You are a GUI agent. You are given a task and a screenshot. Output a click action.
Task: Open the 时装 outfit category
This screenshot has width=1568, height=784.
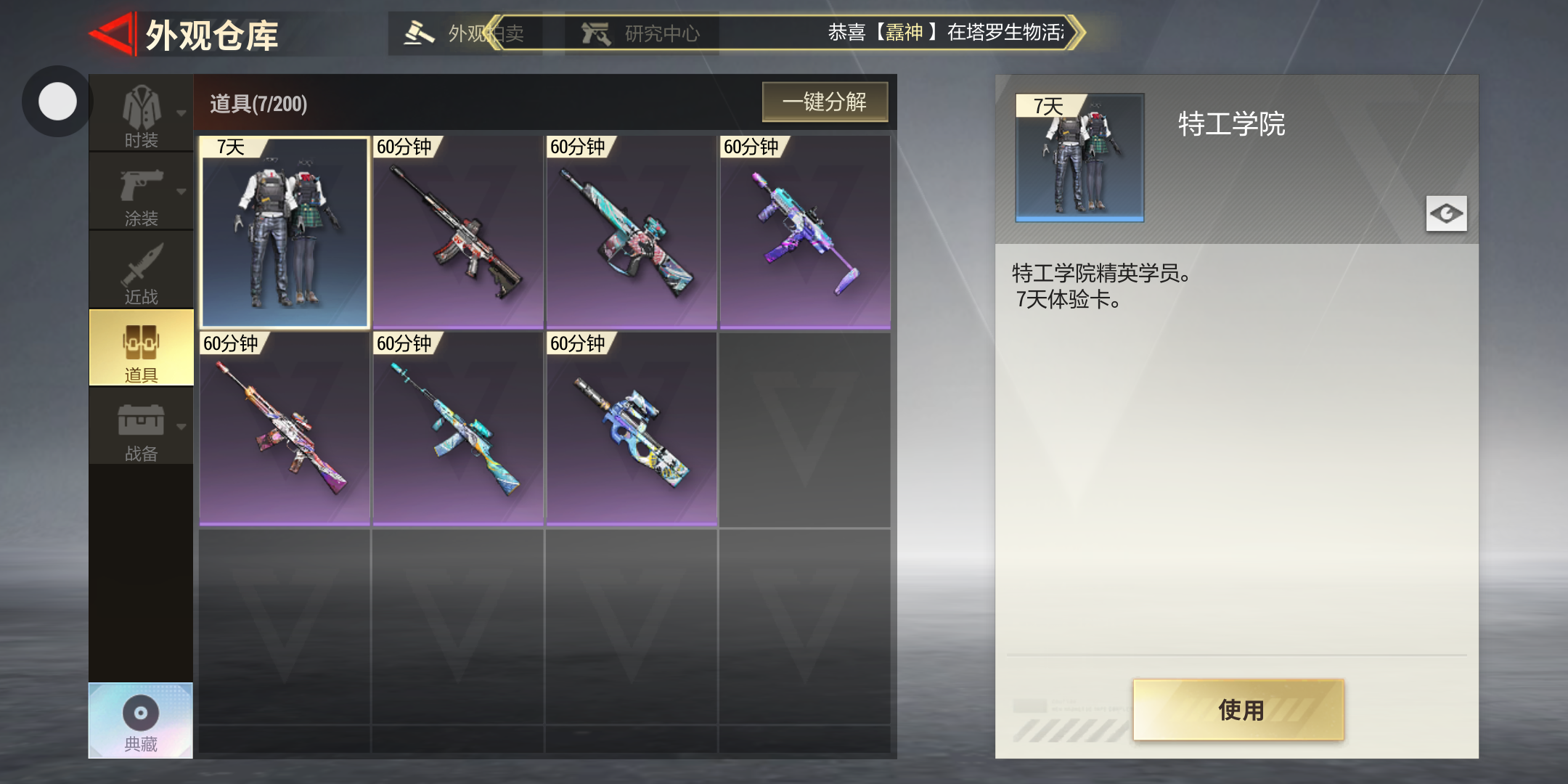tap(141, 114)
